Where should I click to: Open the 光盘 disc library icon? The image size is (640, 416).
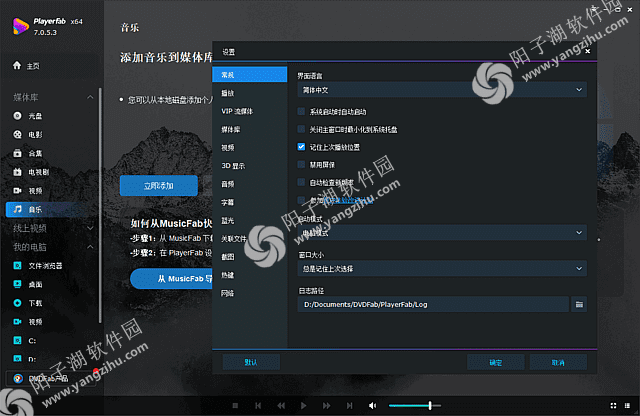(17, 116)
